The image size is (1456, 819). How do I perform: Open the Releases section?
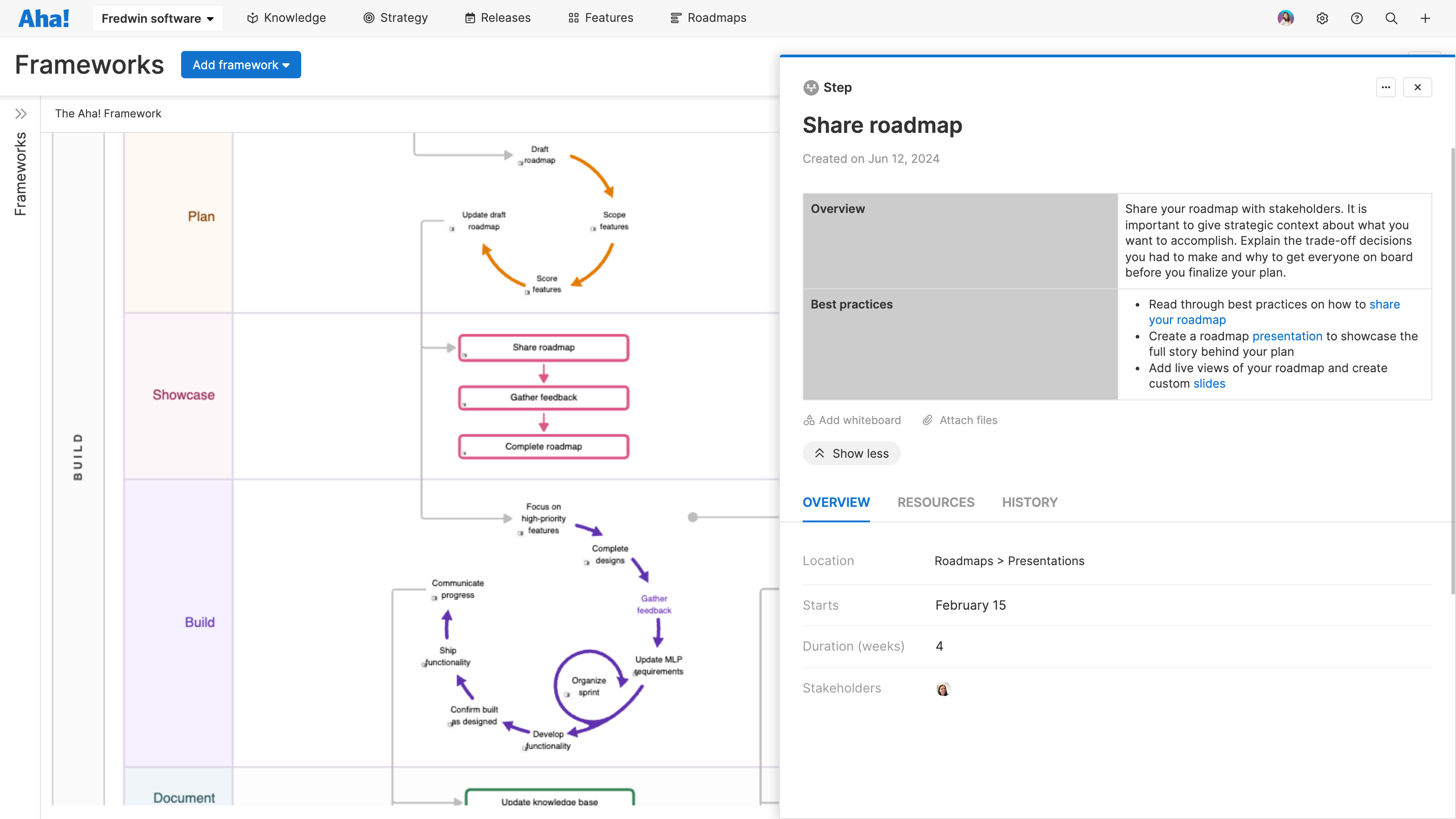[497, 18]
